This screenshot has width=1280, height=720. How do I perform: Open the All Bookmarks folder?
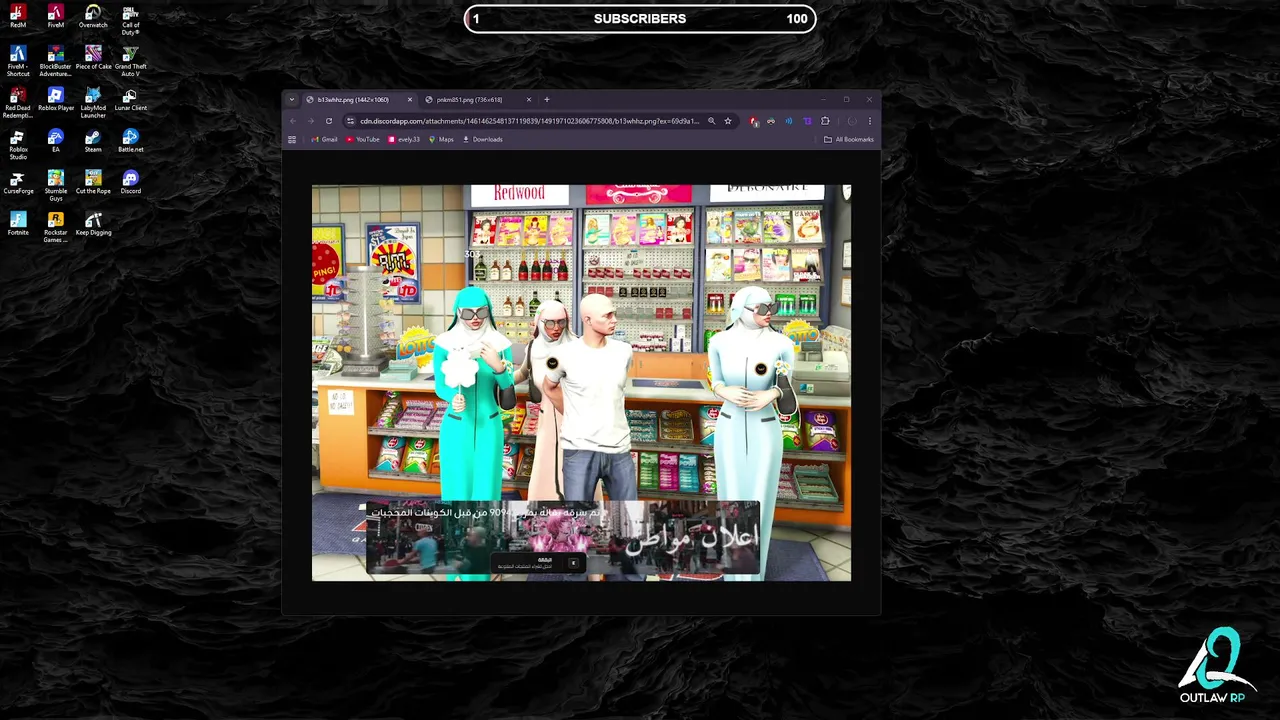[x=849, y=139]
